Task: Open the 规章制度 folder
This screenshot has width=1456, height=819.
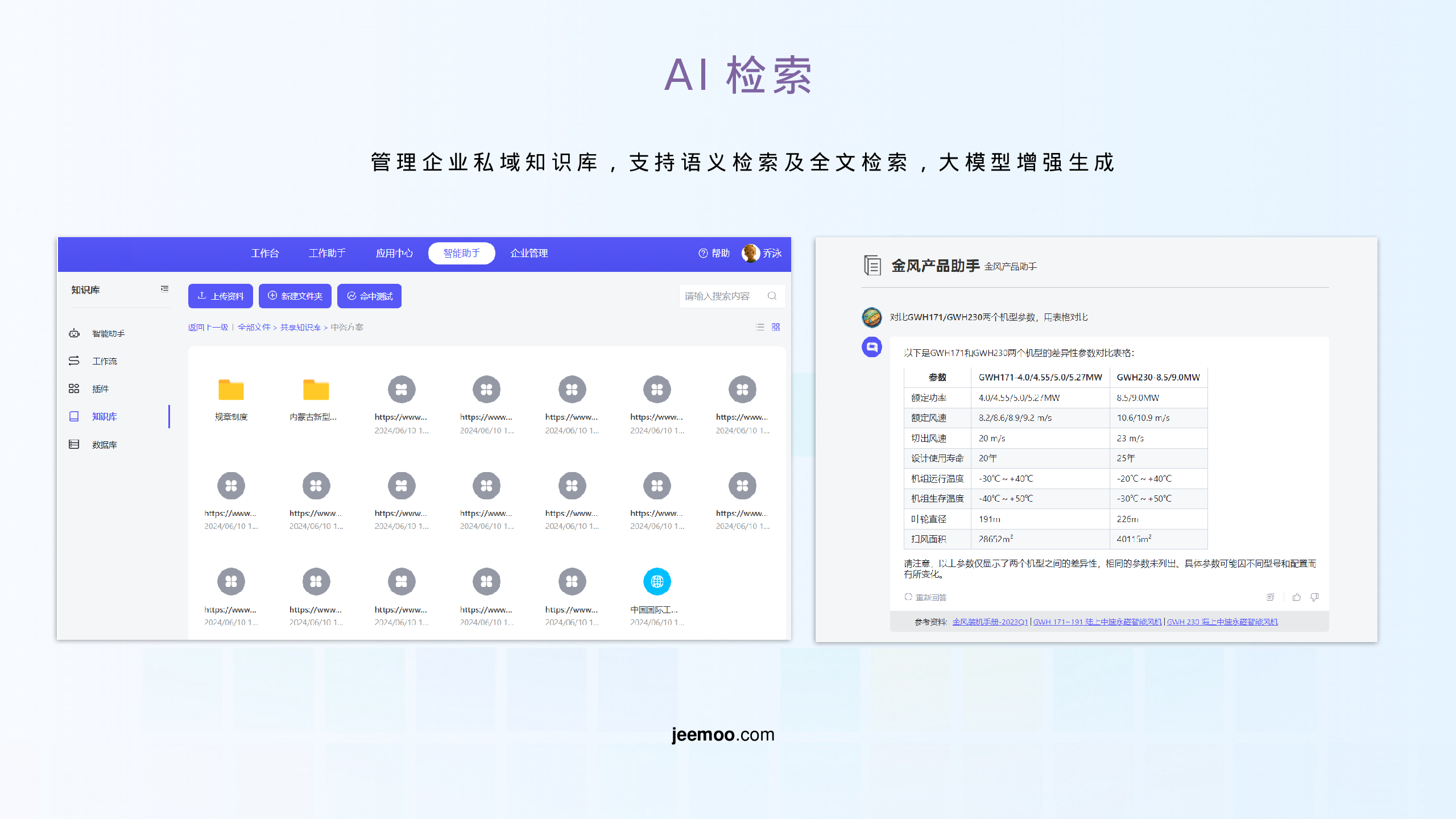Action: coord(231,390)
